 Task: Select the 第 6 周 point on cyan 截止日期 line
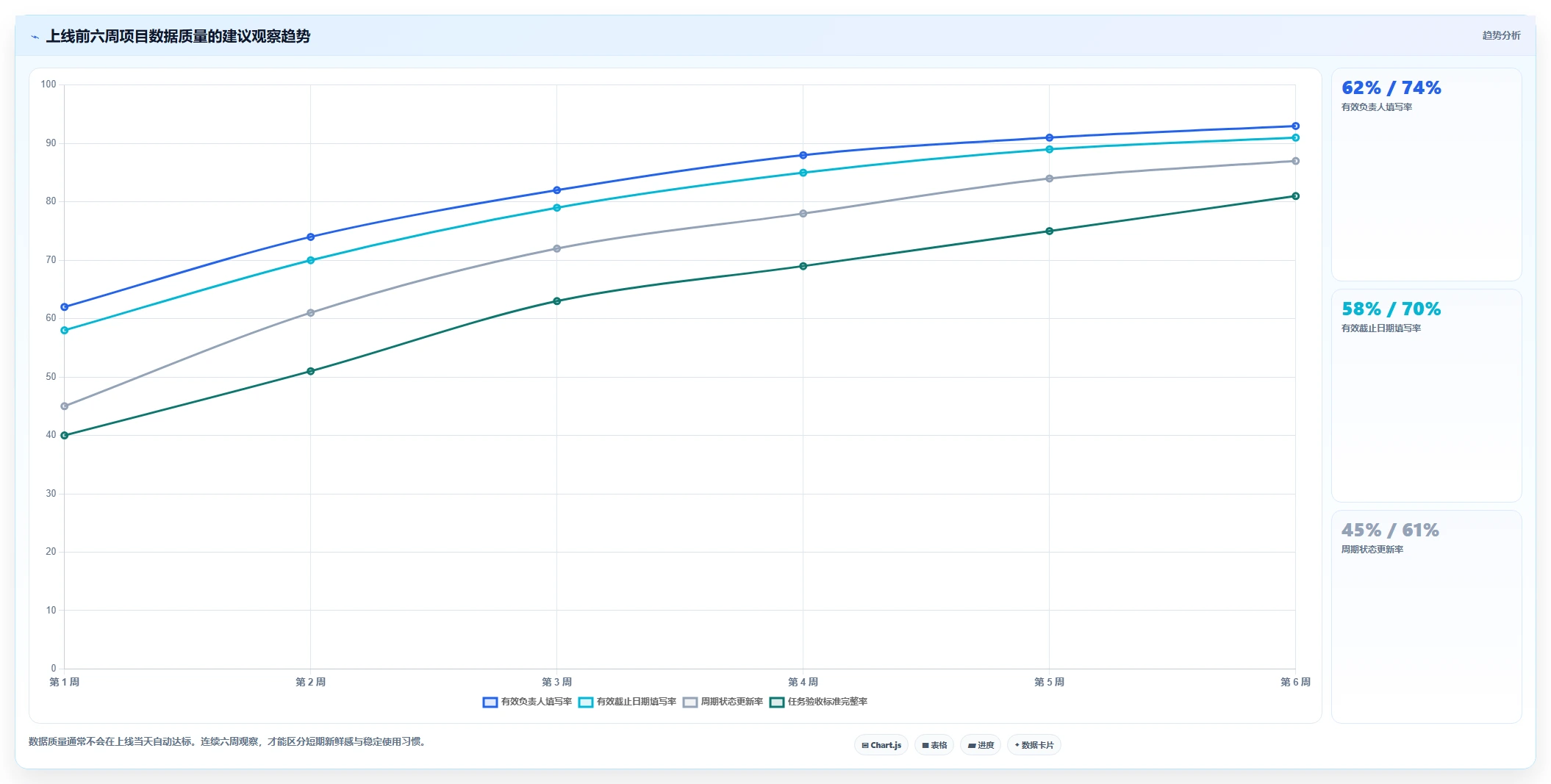click(x=1295, y=137)
